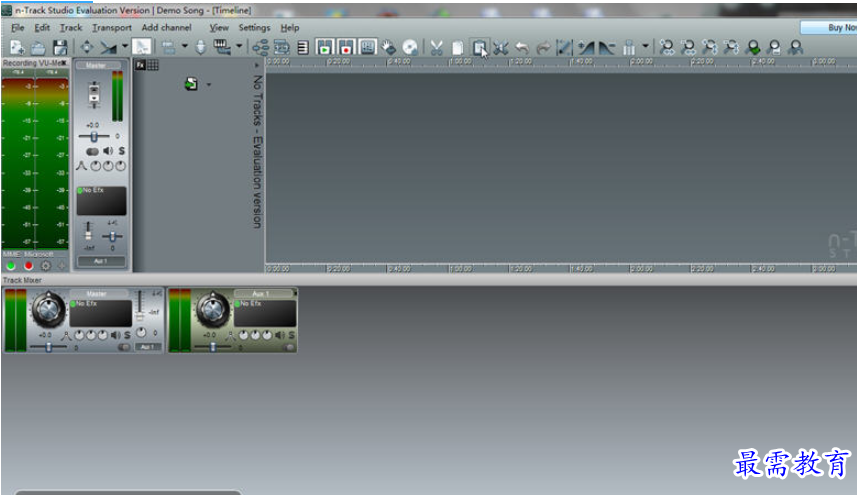
Task: Solo the Master strip with S button
Action: pos(121,151)
